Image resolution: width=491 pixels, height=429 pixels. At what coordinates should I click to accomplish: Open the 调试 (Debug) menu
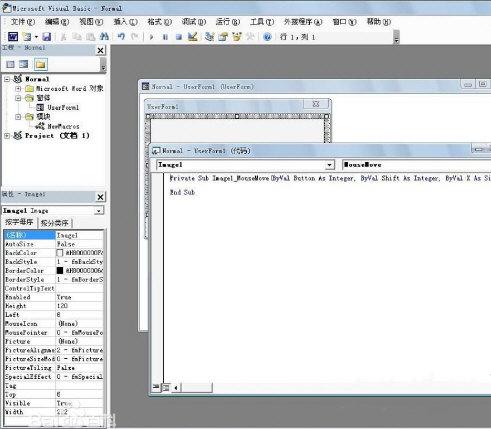coord(193,22)
